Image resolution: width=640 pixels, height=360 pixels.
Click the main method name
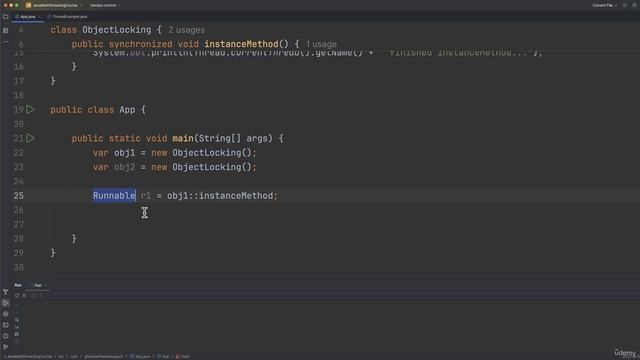point(183,138)
